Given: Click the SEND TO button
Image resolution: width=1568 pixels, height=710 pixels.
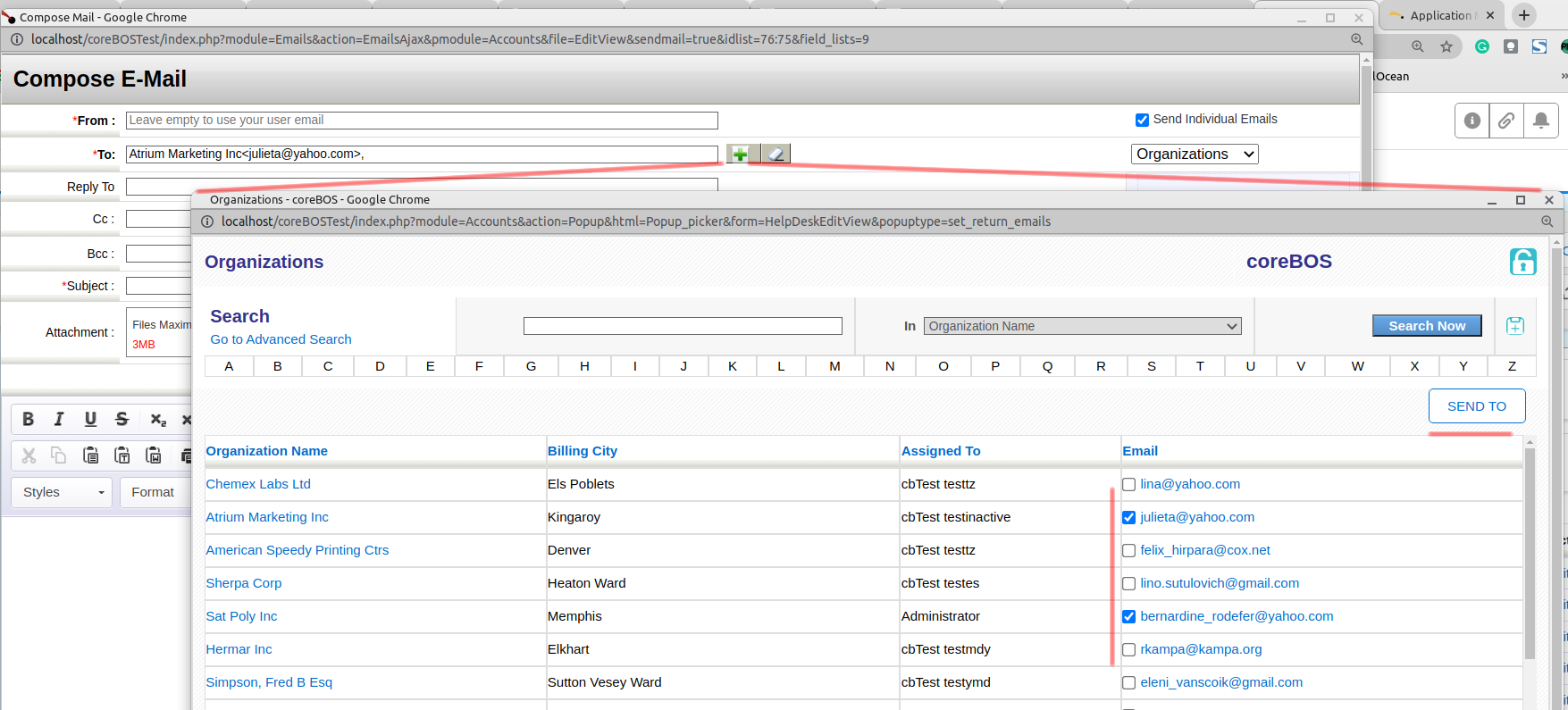Looking at the screenshot, I should 1476,406.
